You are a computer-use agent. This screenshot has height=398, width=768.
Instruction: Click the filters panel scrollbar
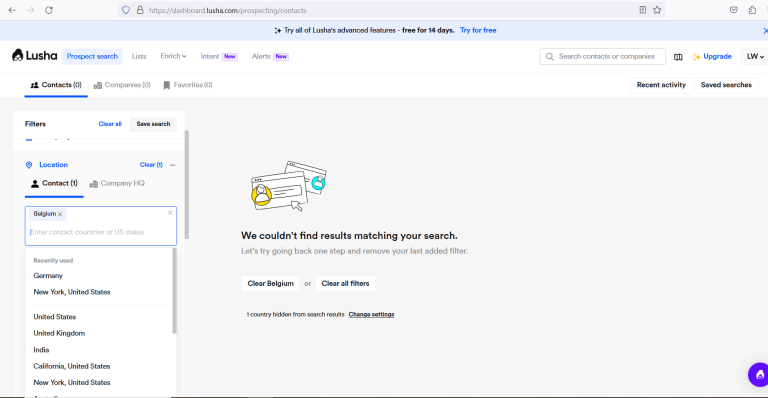187,185
